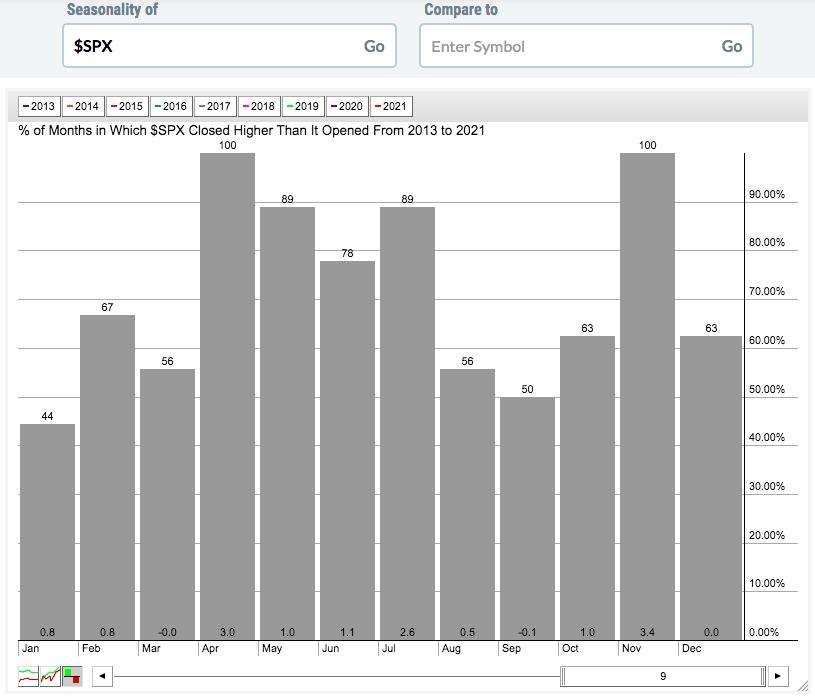Toggle the 2016 year legend
This screenshot has height=697, width=815.
pyautogui.click(x=170, y=106)
